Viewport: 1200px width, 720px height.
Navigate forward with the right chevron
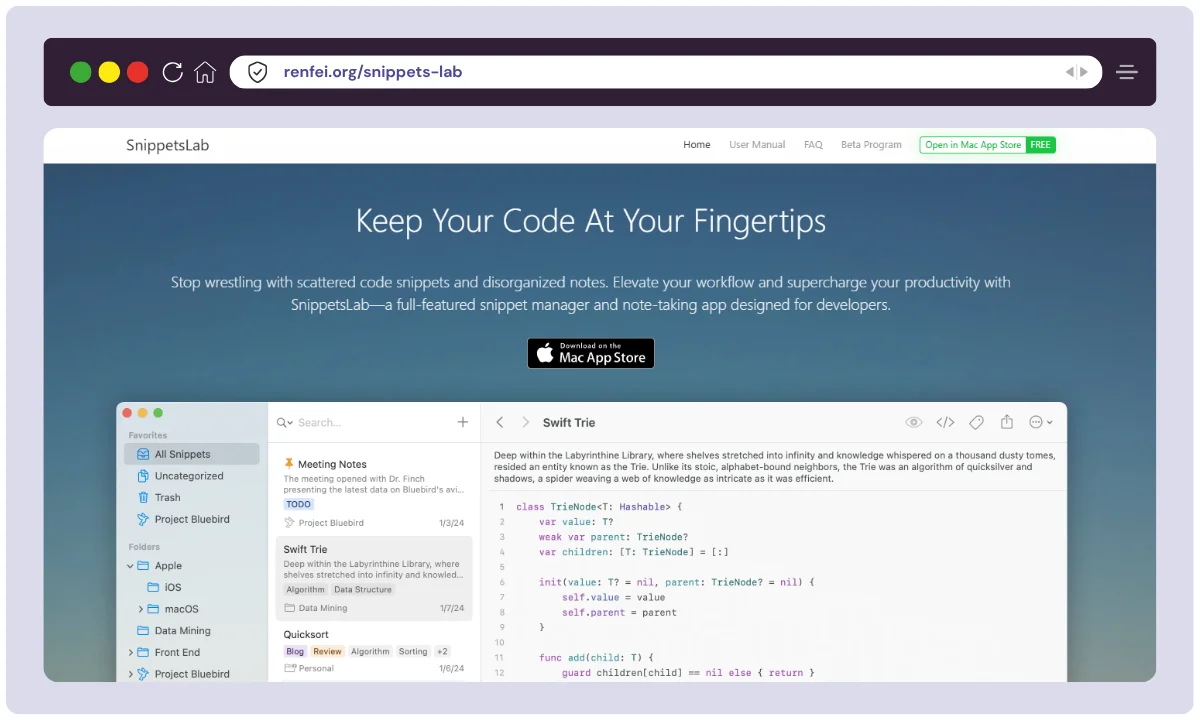pyautogui.click(x=526, y=423)
